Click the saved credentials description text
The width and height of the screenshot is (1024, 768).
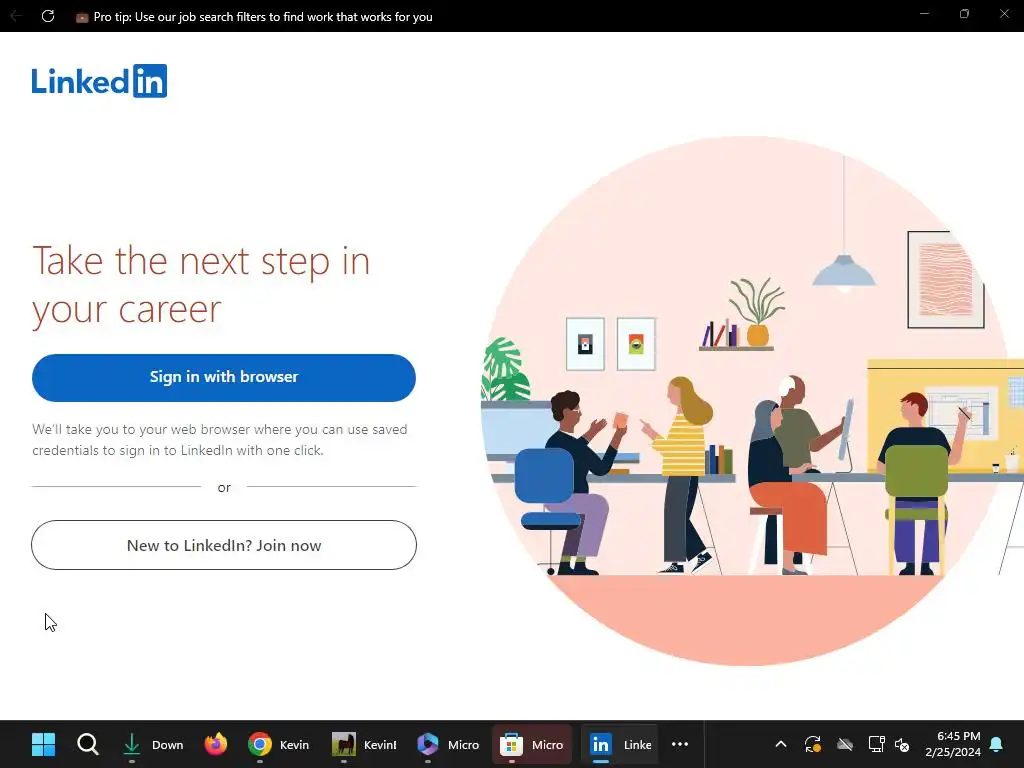[219, 440]
